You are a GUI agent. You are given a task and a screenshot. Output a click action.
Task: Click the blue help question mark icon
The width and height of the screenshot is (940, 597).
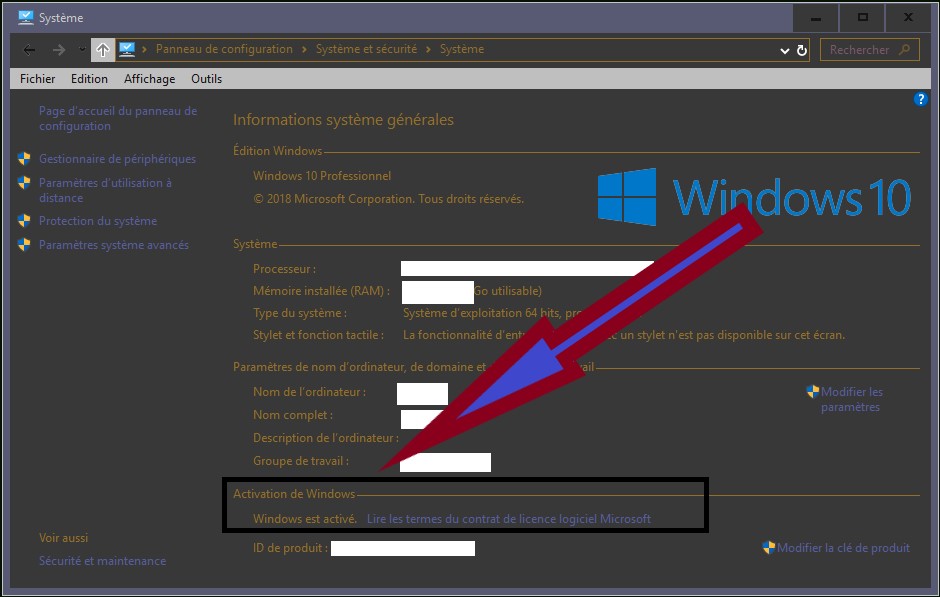(920, 99)
